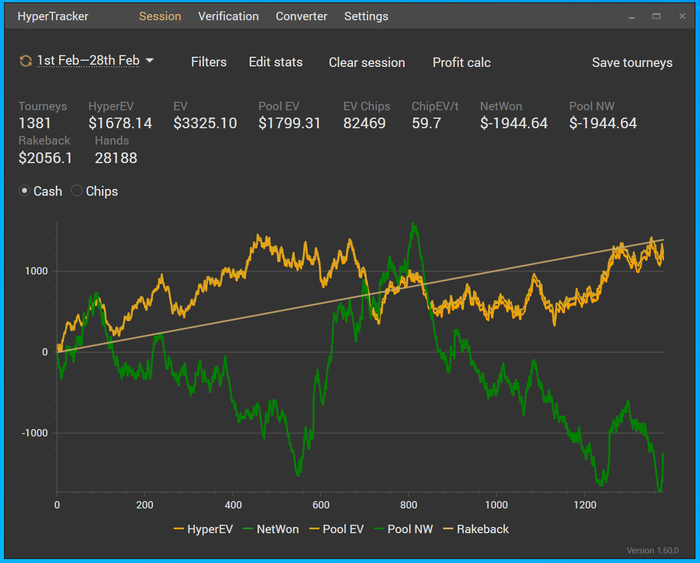
Task: Click Clear session
Action: (367, 63)
